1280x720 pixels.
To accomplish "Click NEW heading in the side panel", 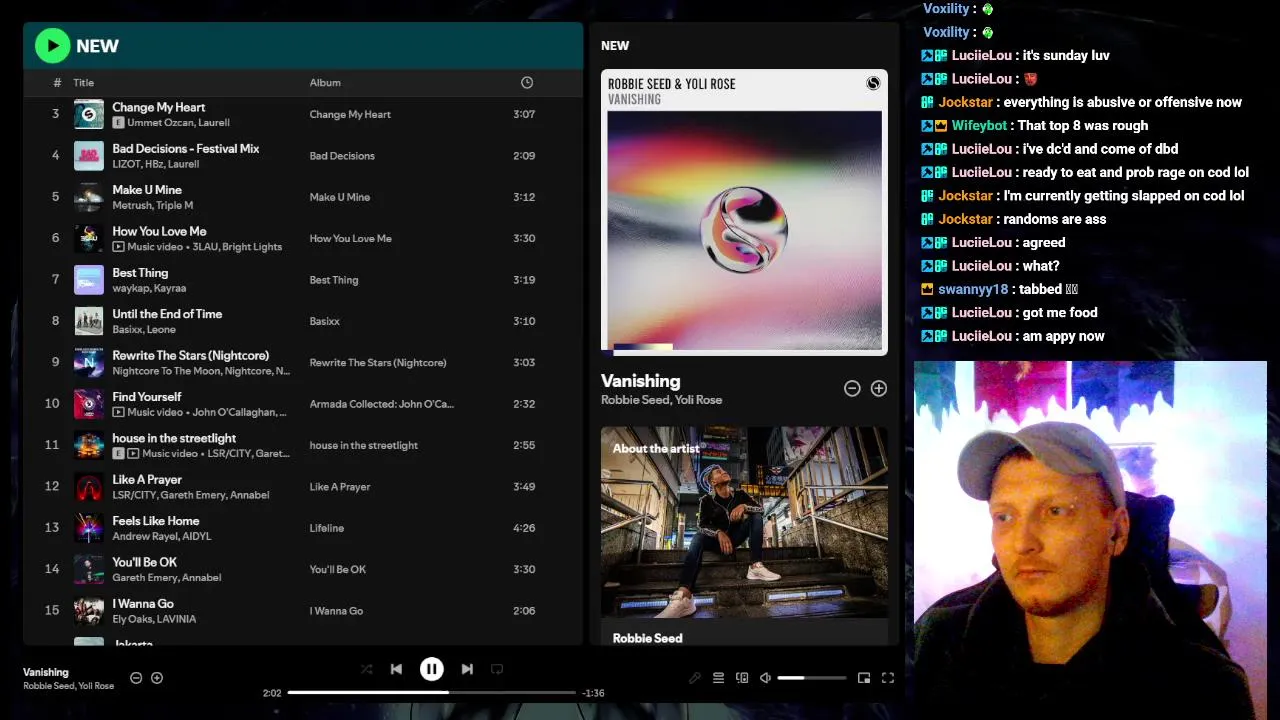I will click(615, 46).
